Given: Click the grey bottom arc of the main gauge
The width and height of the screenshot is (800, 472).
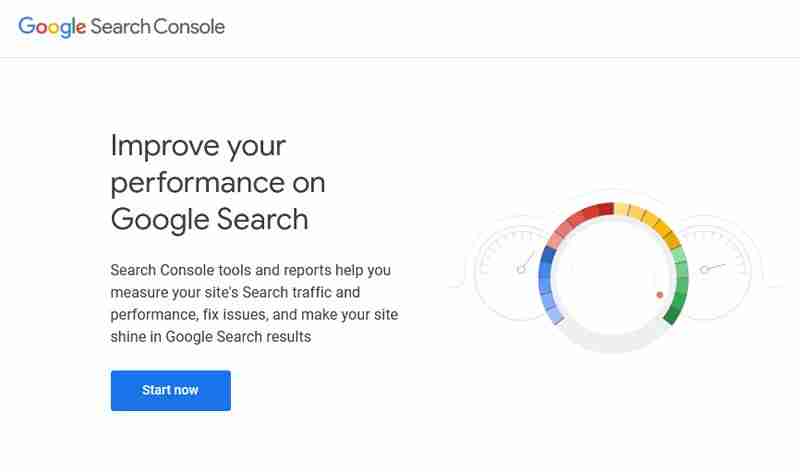Looking at the screenshot, I should pos(612,345).
